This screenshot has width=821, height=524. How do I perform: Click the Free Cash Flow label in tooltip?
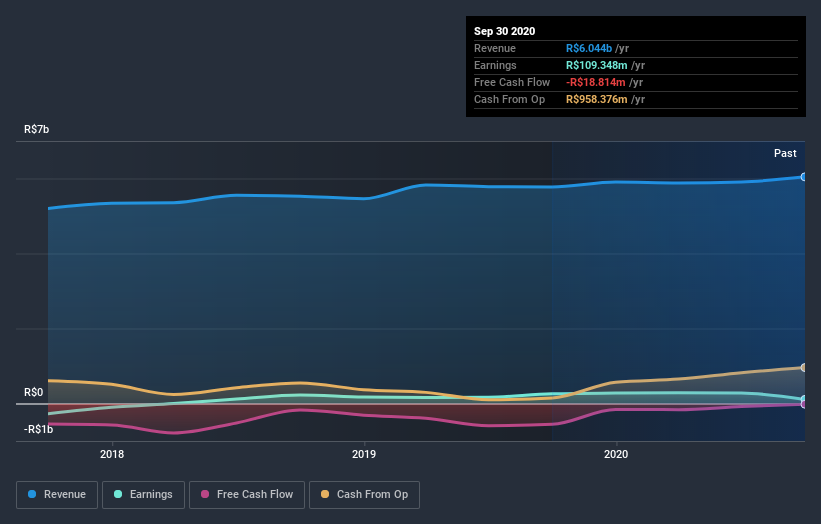point(512,82)
